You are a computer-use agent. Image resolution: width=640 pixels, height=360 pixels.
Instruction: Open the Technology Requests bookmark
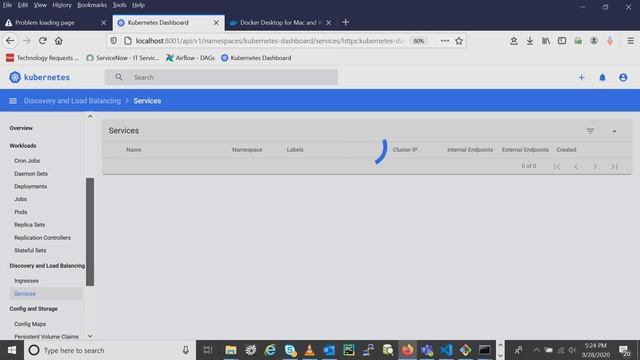pyautogui.click(x=42, y=58)
